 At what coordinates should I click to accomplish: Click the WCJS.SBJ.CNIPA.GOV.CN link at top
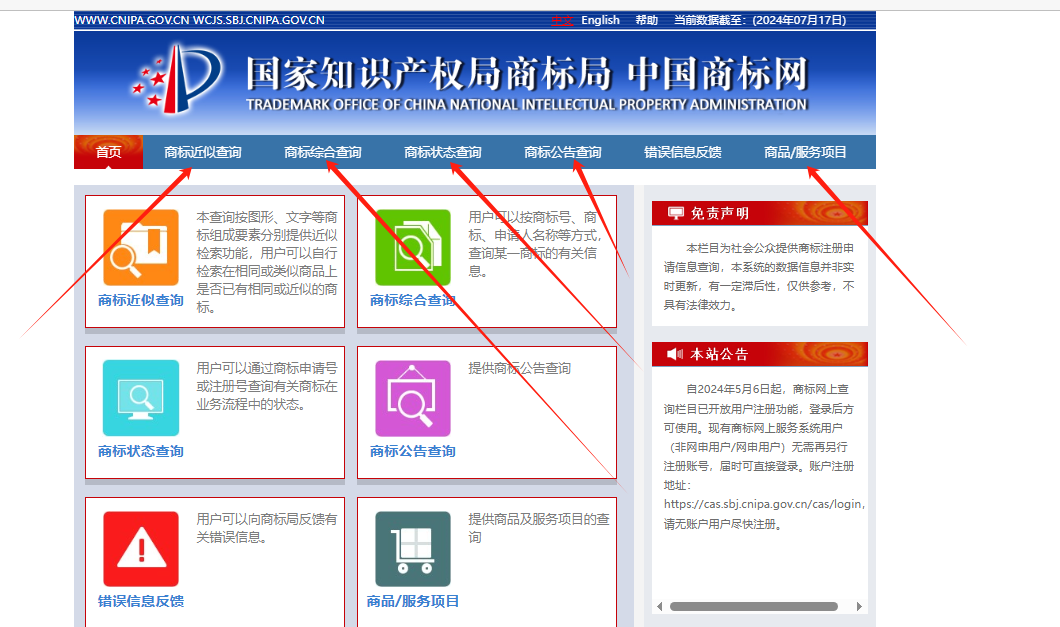pyautogui.click(x=259, y=20)
